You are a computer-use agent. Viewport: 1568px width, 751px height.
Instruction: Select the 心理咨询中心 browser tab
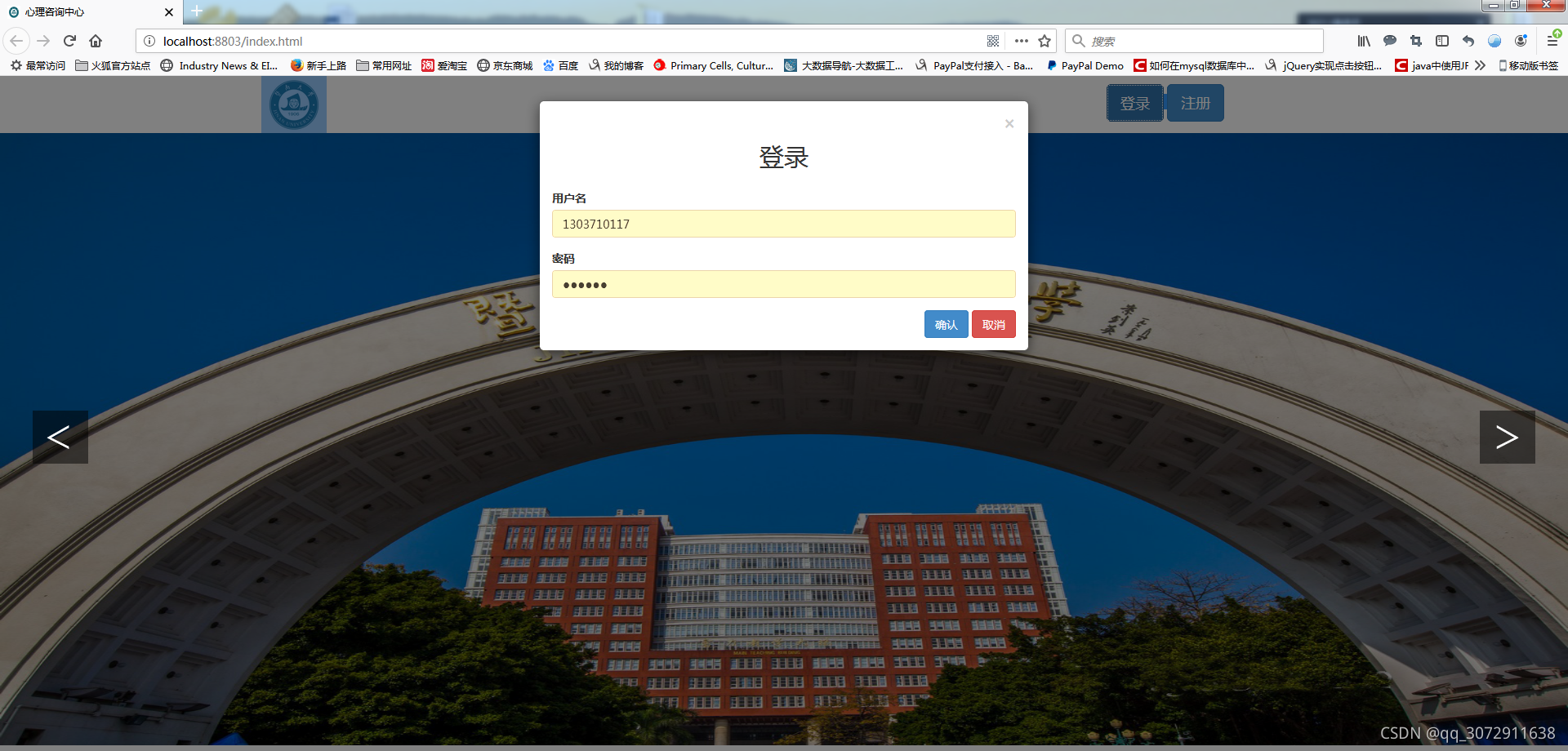click(90, 12)
